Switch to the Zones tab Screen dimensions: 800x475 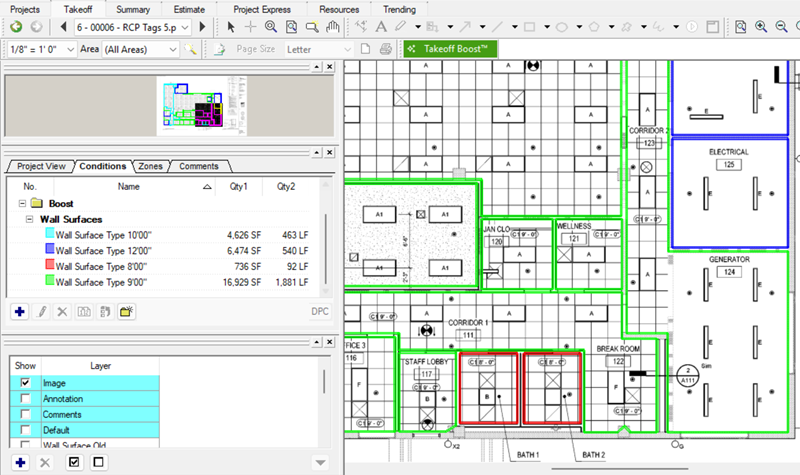150,166
